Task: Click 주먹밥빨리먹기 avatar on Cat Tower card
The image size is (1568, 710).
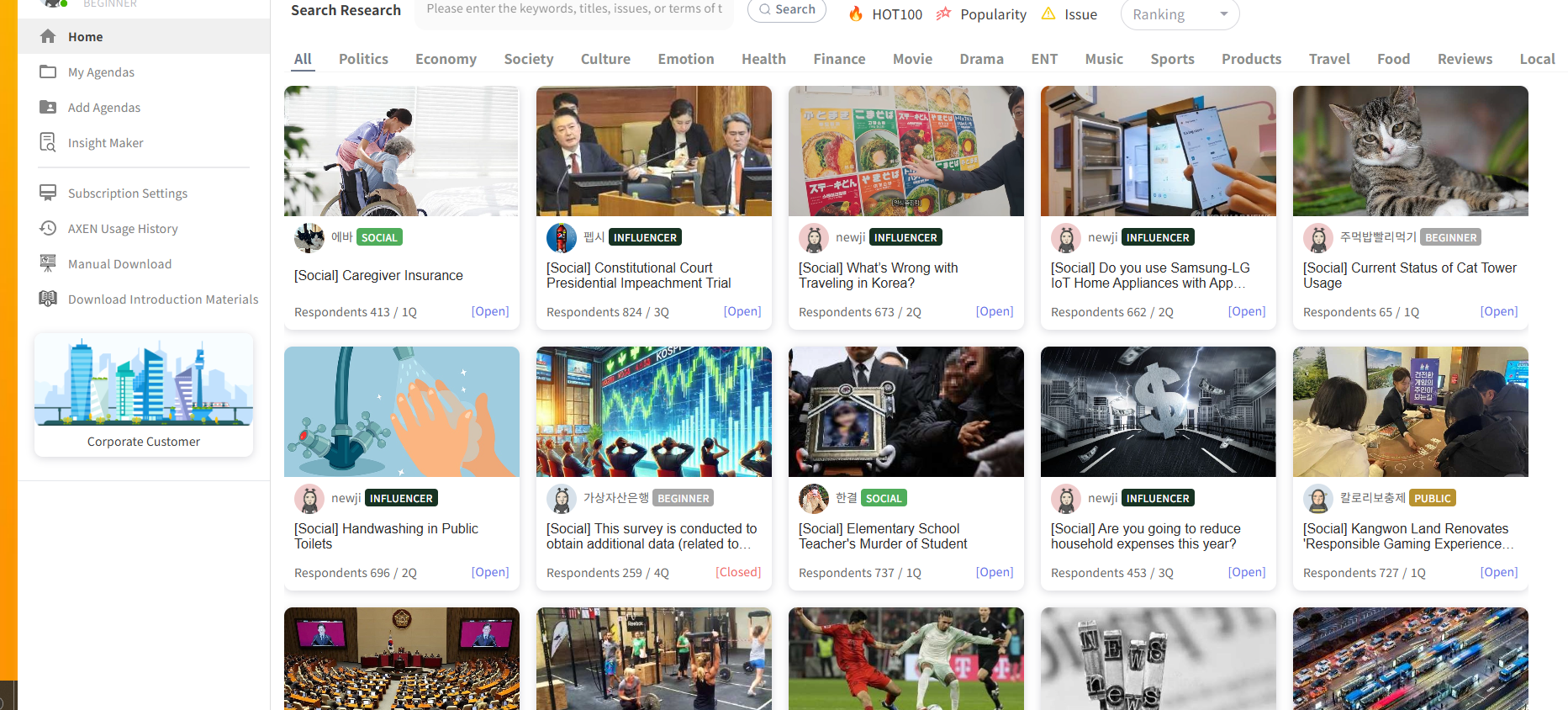Action: [x=1318, y=238]
